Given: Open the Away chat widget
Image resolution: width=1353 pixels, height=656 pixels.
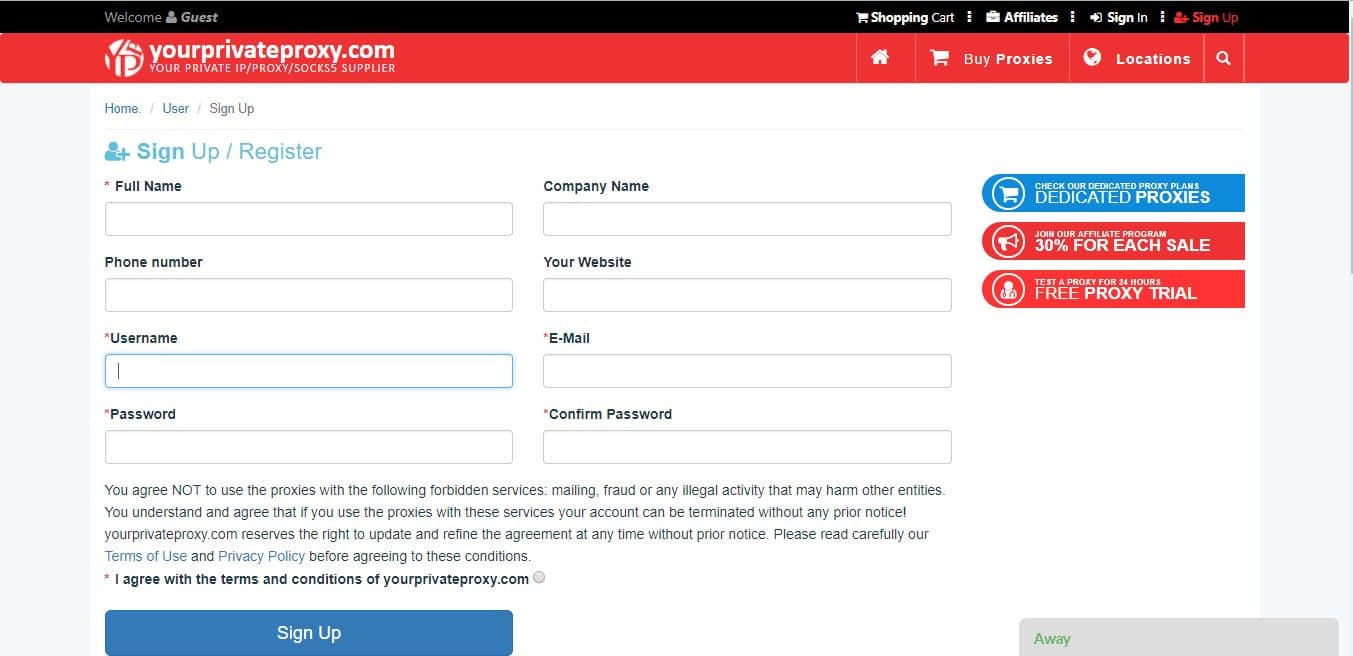Looking at the screenshot, I should [1179, 638].
